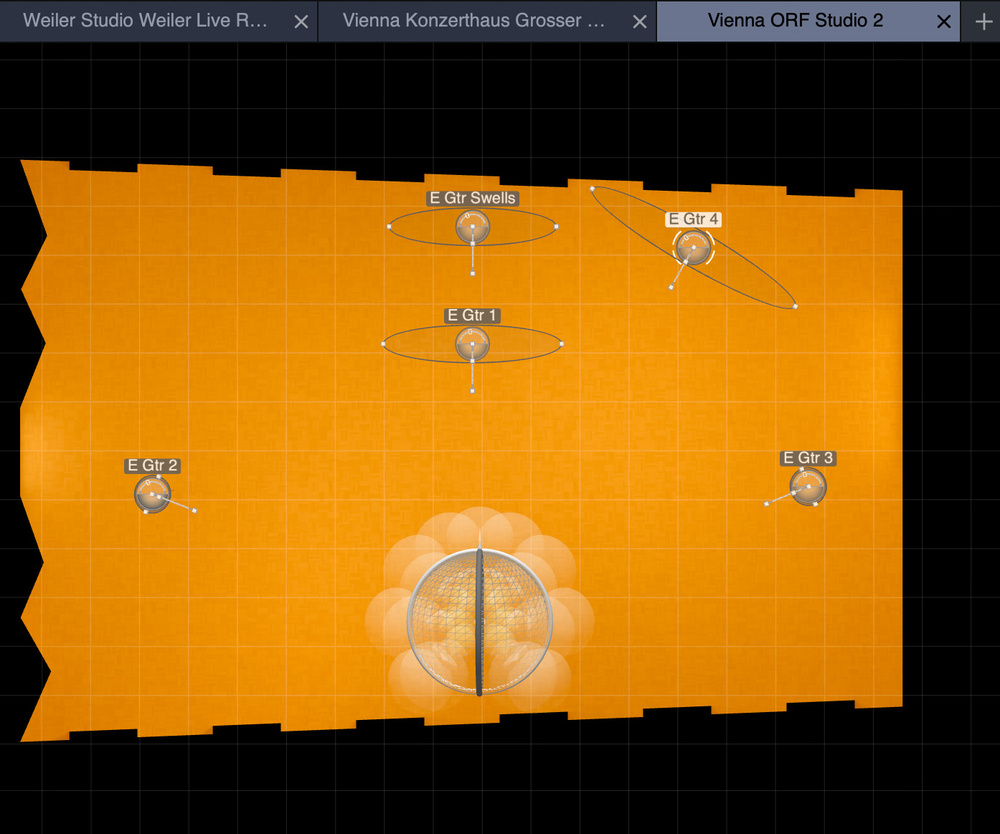Image resolution: width=1000 pixels, height=834 pixels.
Task: Click the E Gtr 2 name label
Action: click(152, 465)
